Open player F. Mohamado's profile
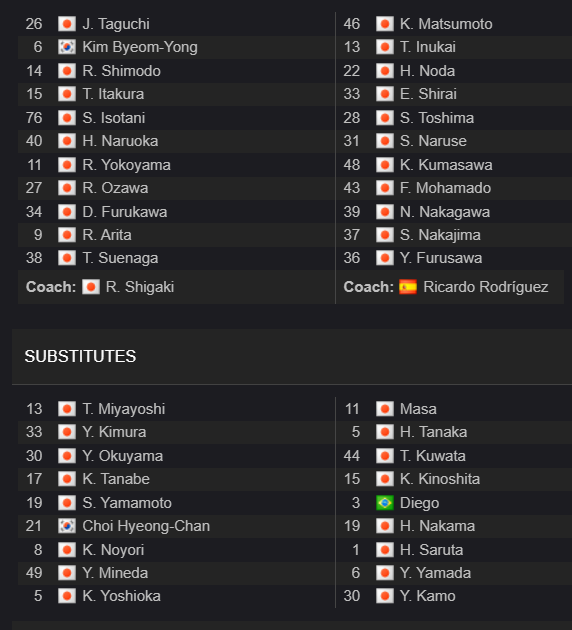 coord(445,188)
